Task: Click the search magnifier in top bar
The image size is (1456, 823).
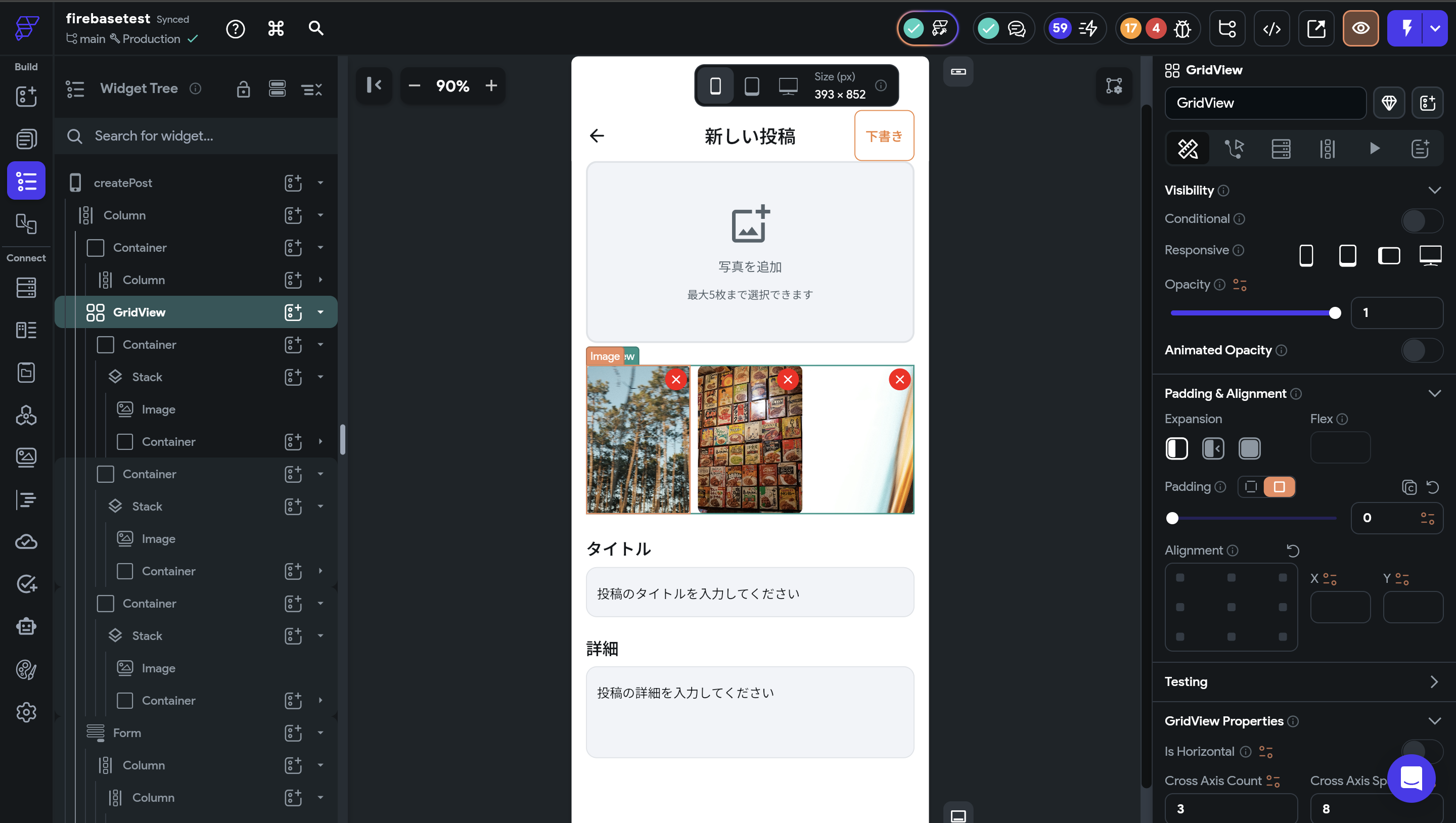Action: click(316, 28)
